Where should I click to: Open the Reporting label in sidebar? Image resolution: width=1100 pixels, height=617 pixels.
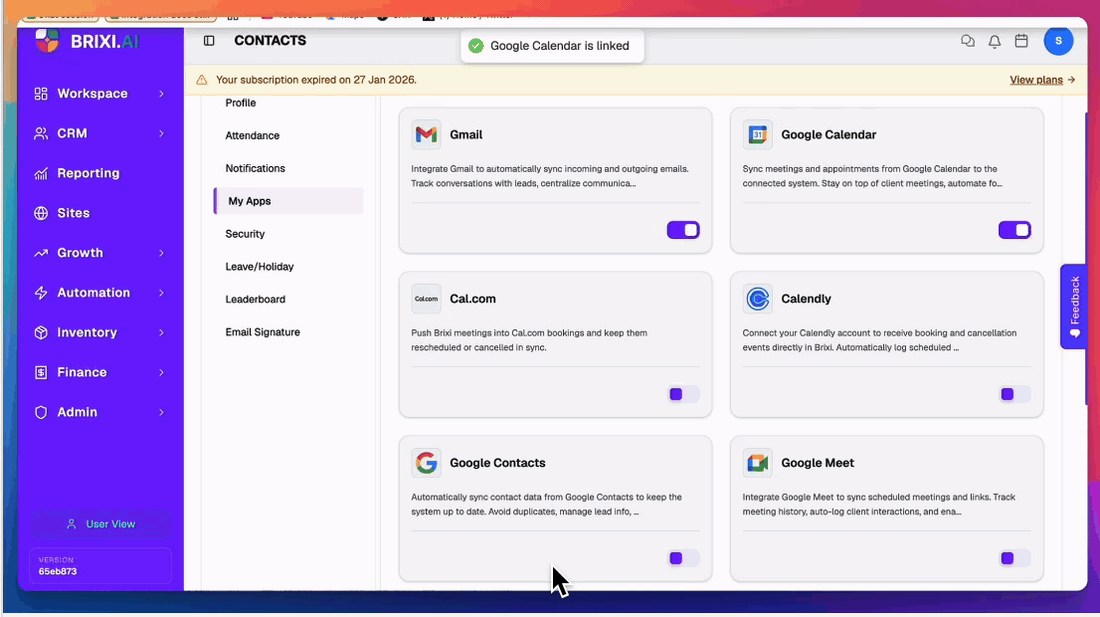[88, 173]
